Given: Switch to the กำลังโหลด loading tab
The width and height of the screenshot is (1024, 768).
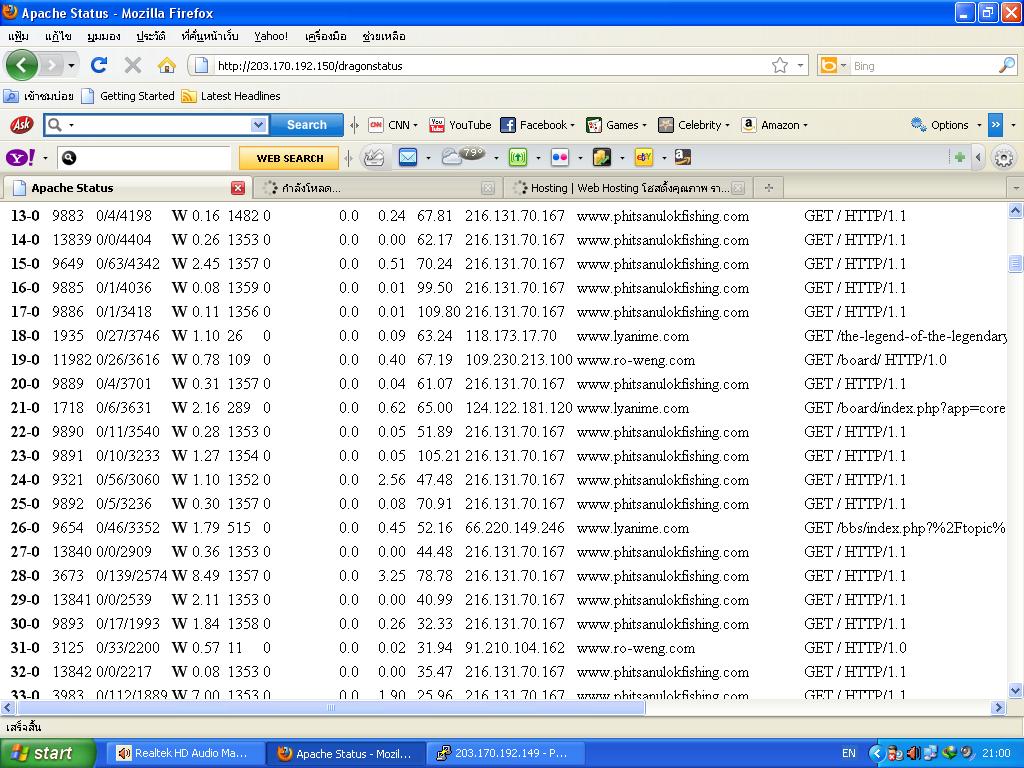Looking at the screenshot, I should tap(377, 188).
